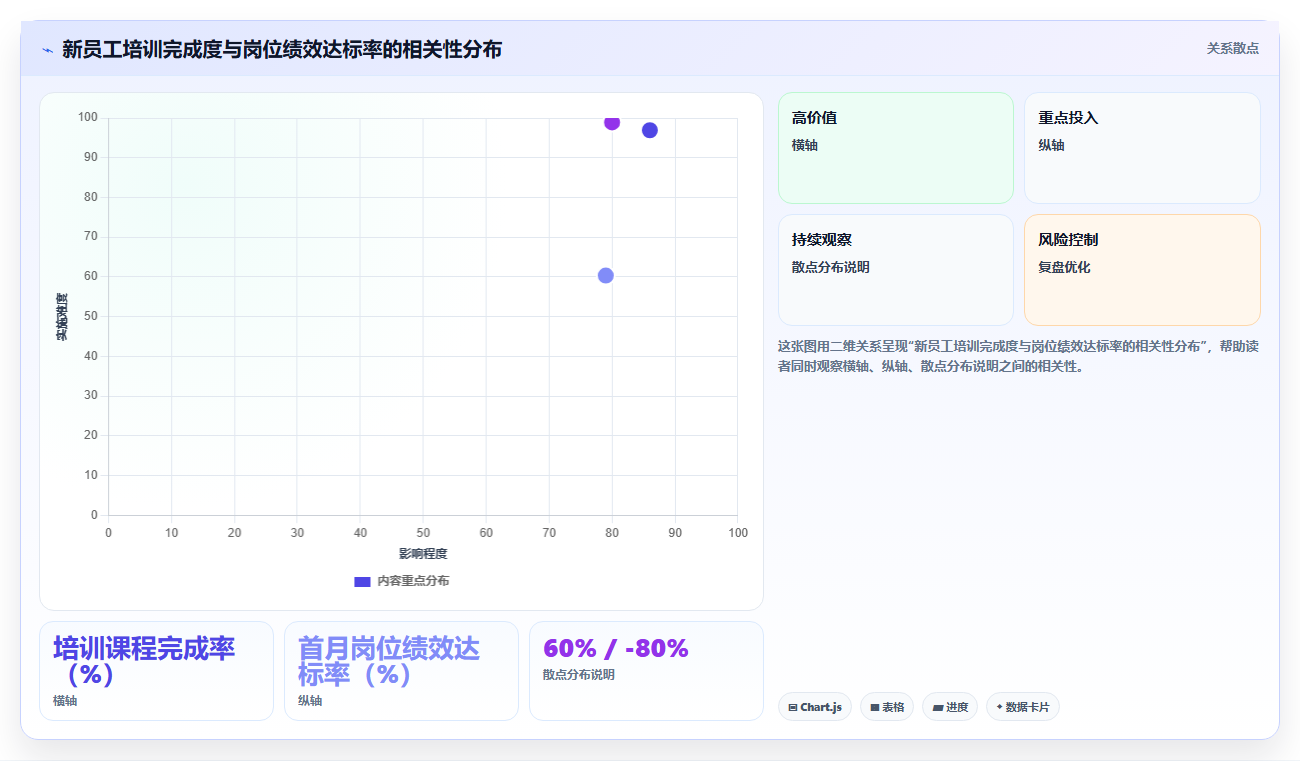Select the 进度 tag chip
Image resolution: width=1300 pixels, height=761 pixels.
949,707
